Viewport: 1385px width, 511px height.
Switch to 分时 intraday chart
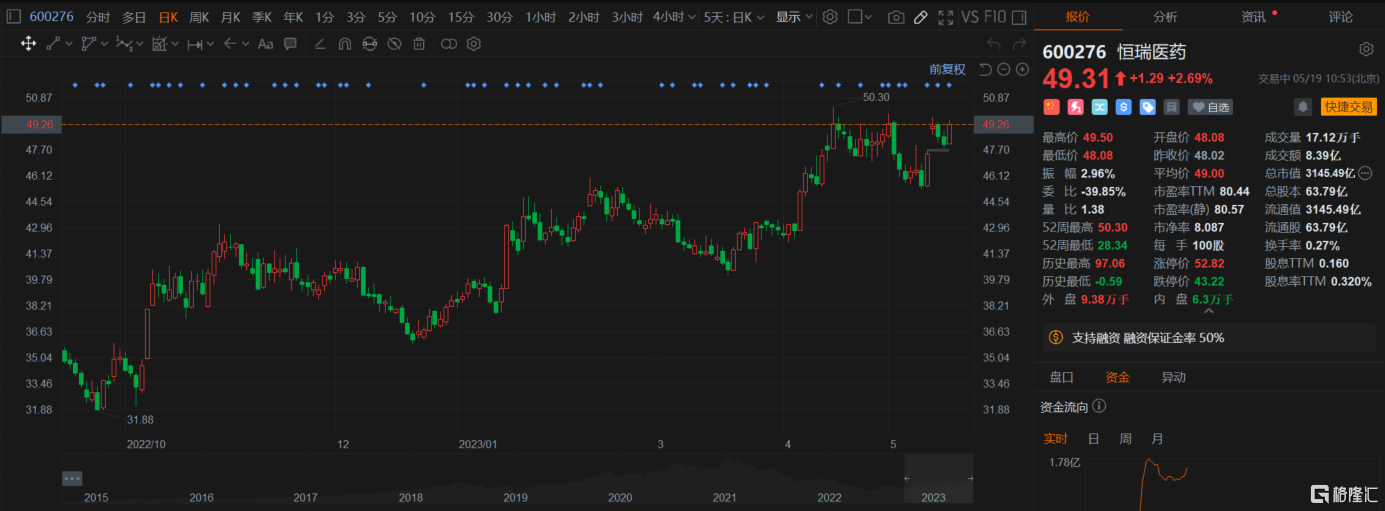click(98, 17)
